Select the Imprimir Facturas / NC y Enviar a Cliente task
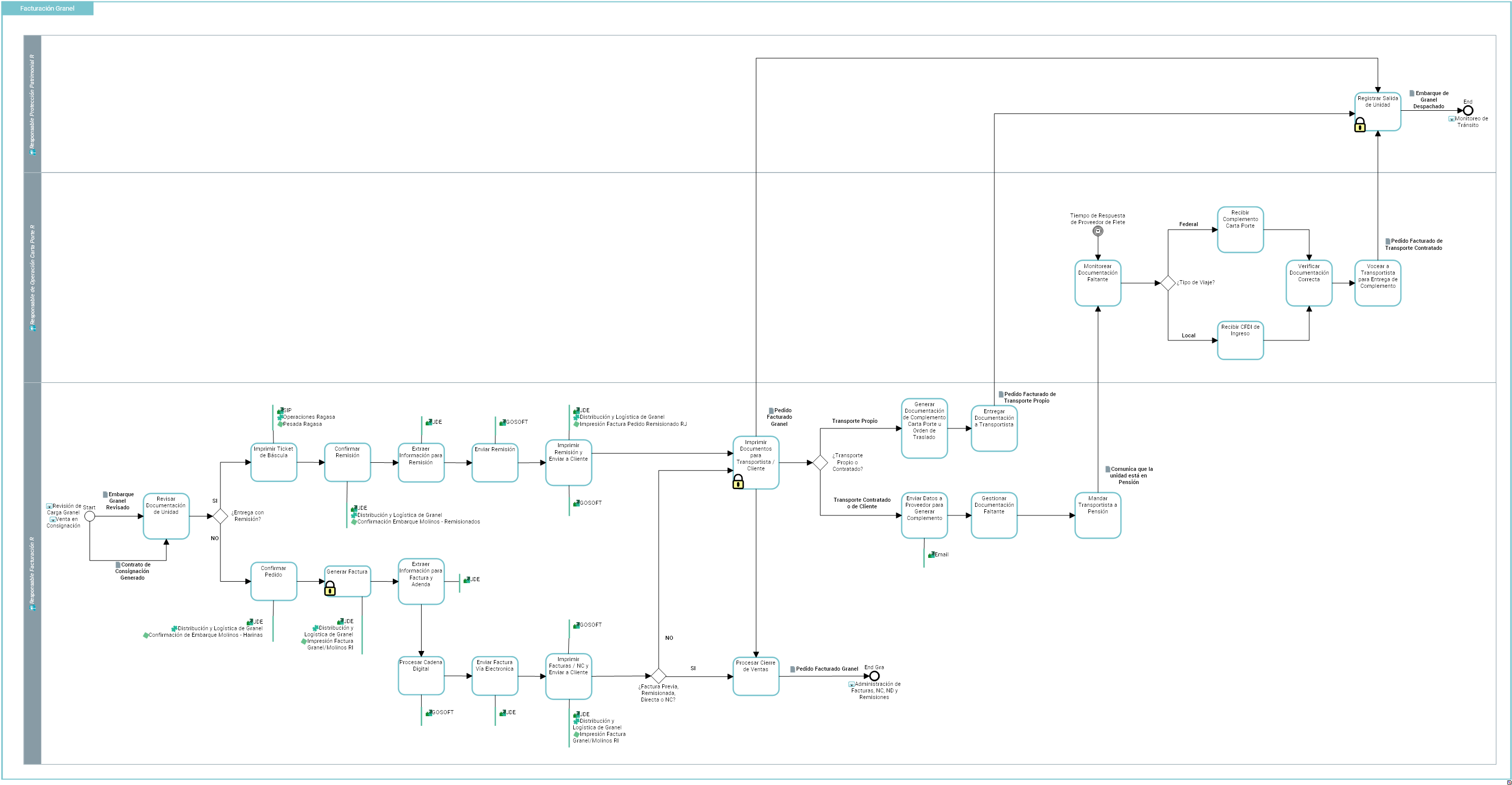 (x=569, y=676)
